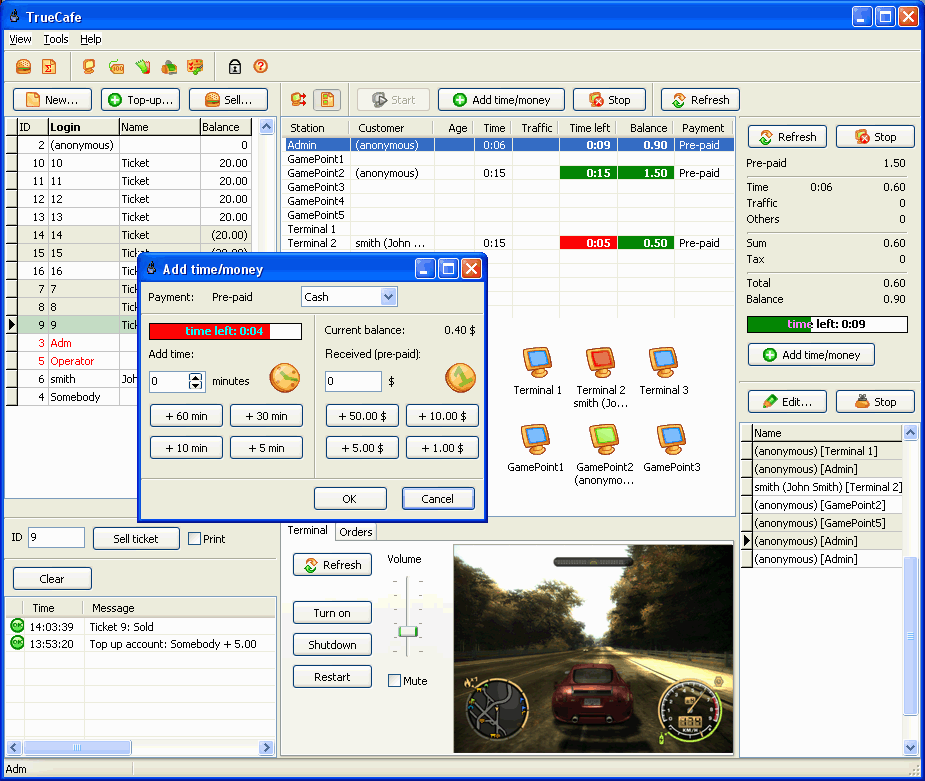Increase minutes with the spinner up arrow
The image size is (925, 781).
click(196, 377)
